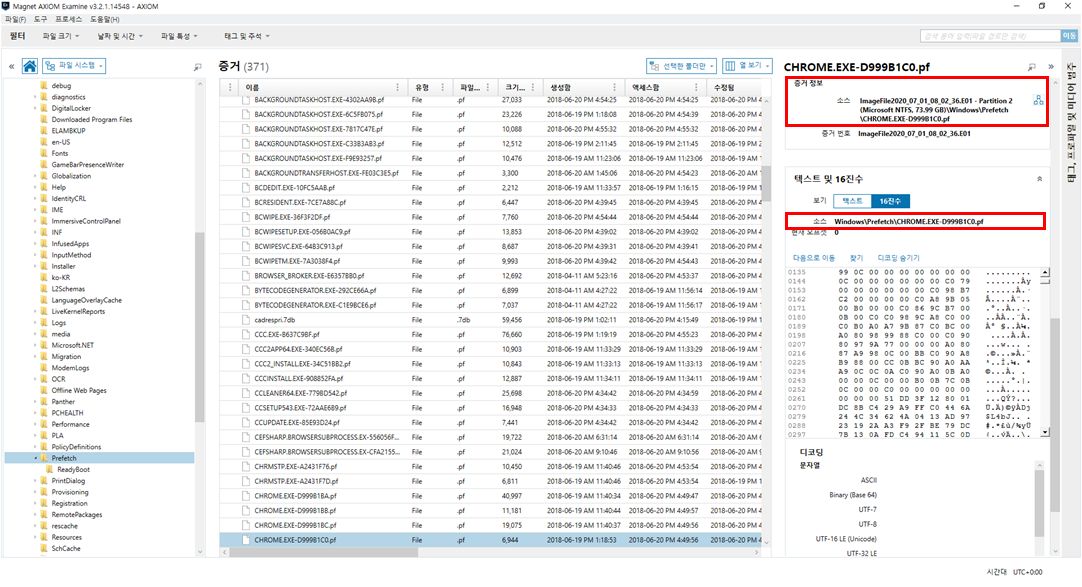The width and height of the screenshot is (1082, 587).
Task: Pin the file system navigation panel
Action: click(x=198, y=67)
